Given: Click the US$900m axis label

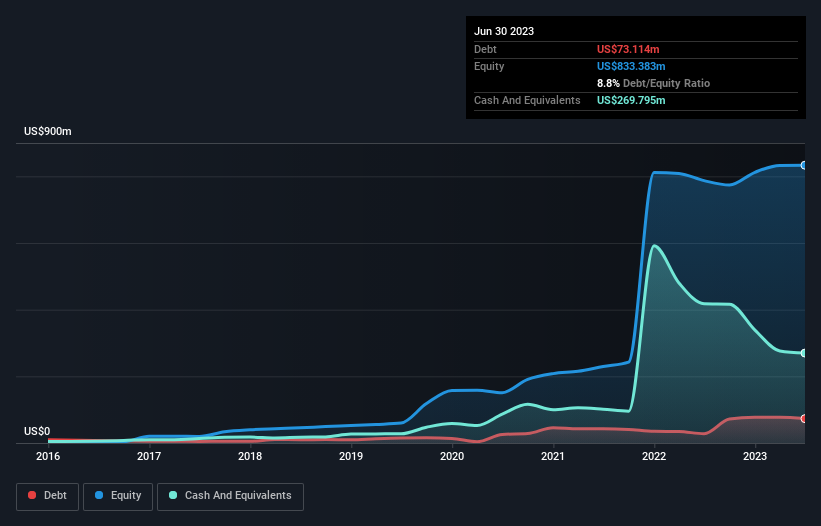Looking at the screenshot, I should pos(48,131).
